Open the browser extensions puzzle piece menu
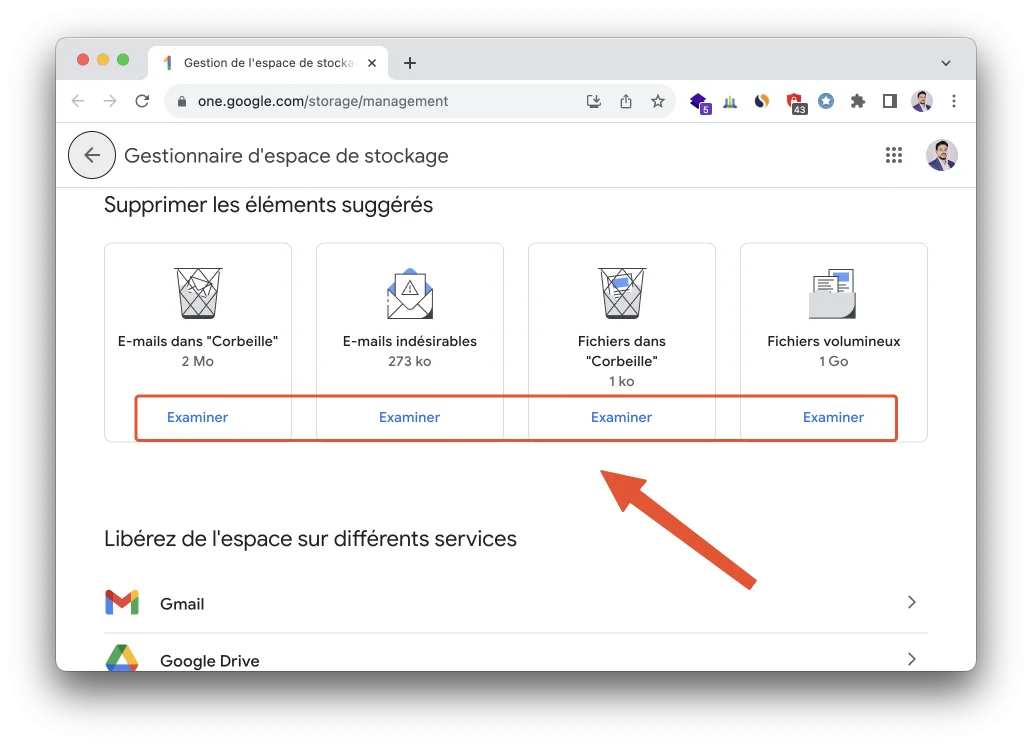 click(858, 101)
